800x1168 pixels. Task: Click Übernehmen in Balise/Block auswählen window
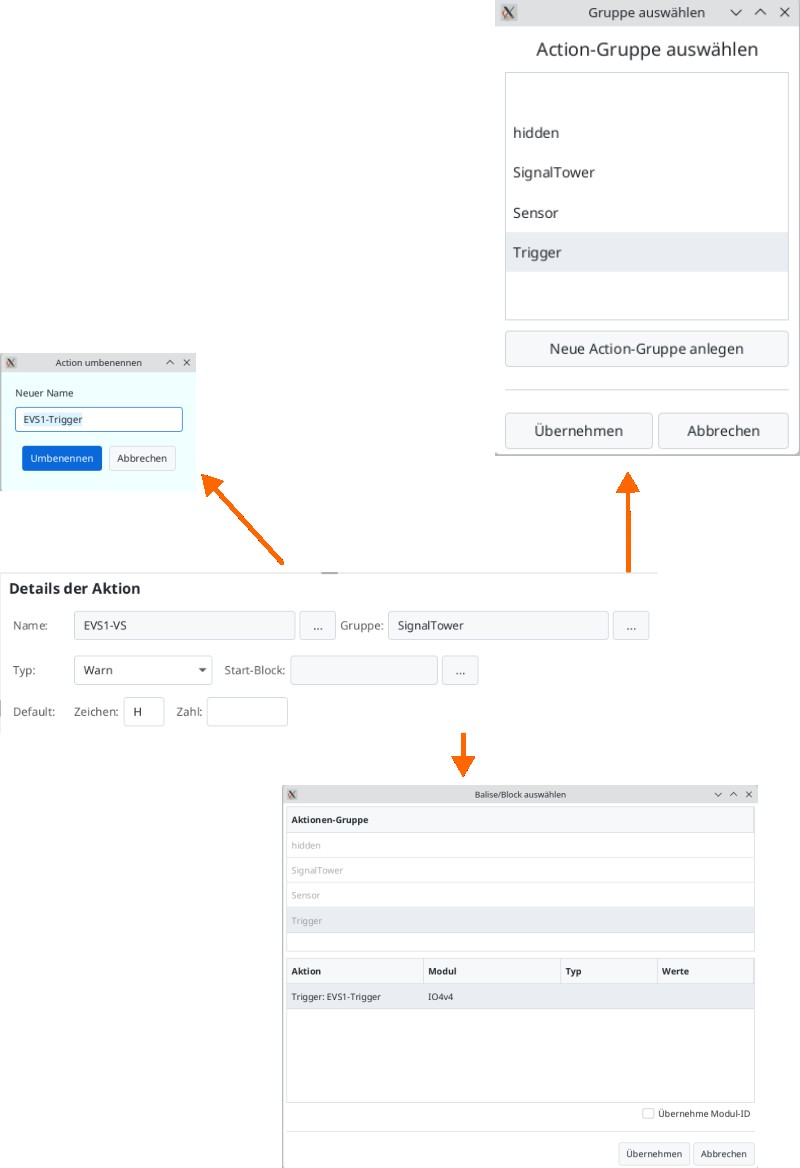[654, 1154]
